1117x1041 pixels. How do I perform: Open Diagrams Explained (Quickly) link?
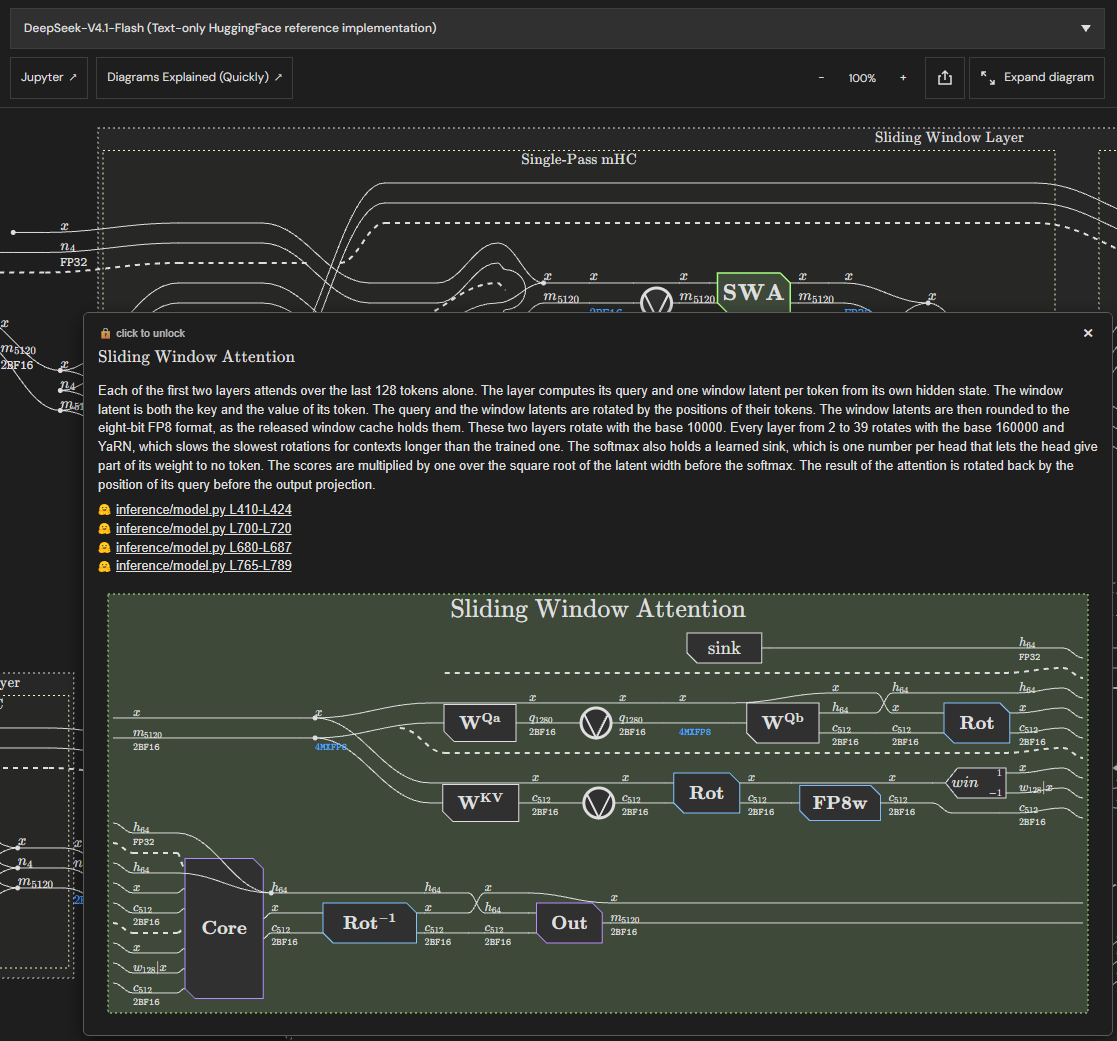[194, 78]
